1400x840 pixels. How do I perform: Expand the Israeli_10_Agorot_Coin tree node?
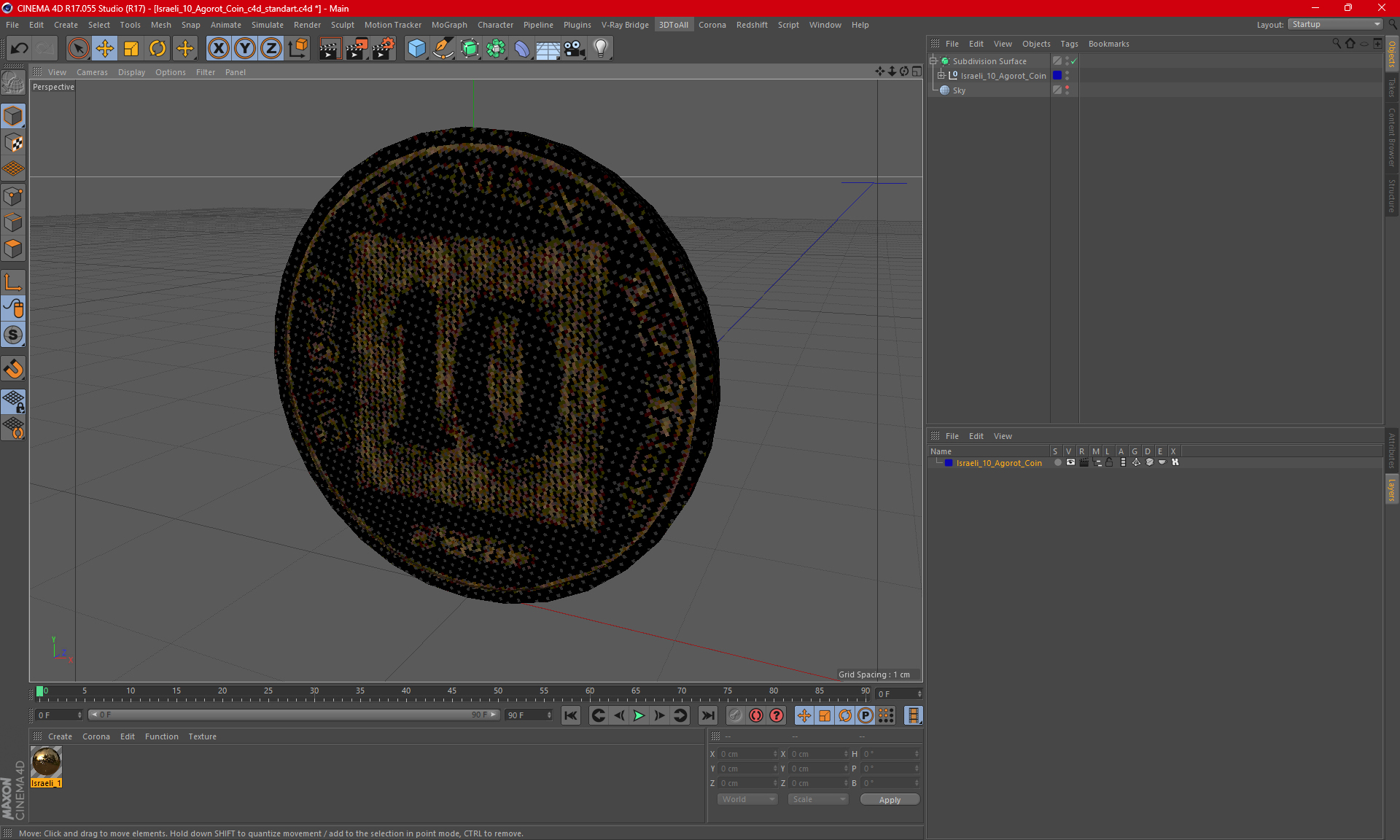[941, 75]
